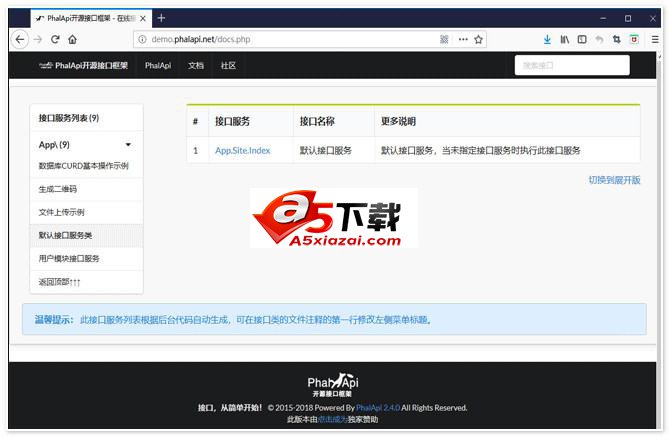Open the sponsor link in footer
669x437 pixels.
(332, 420)
